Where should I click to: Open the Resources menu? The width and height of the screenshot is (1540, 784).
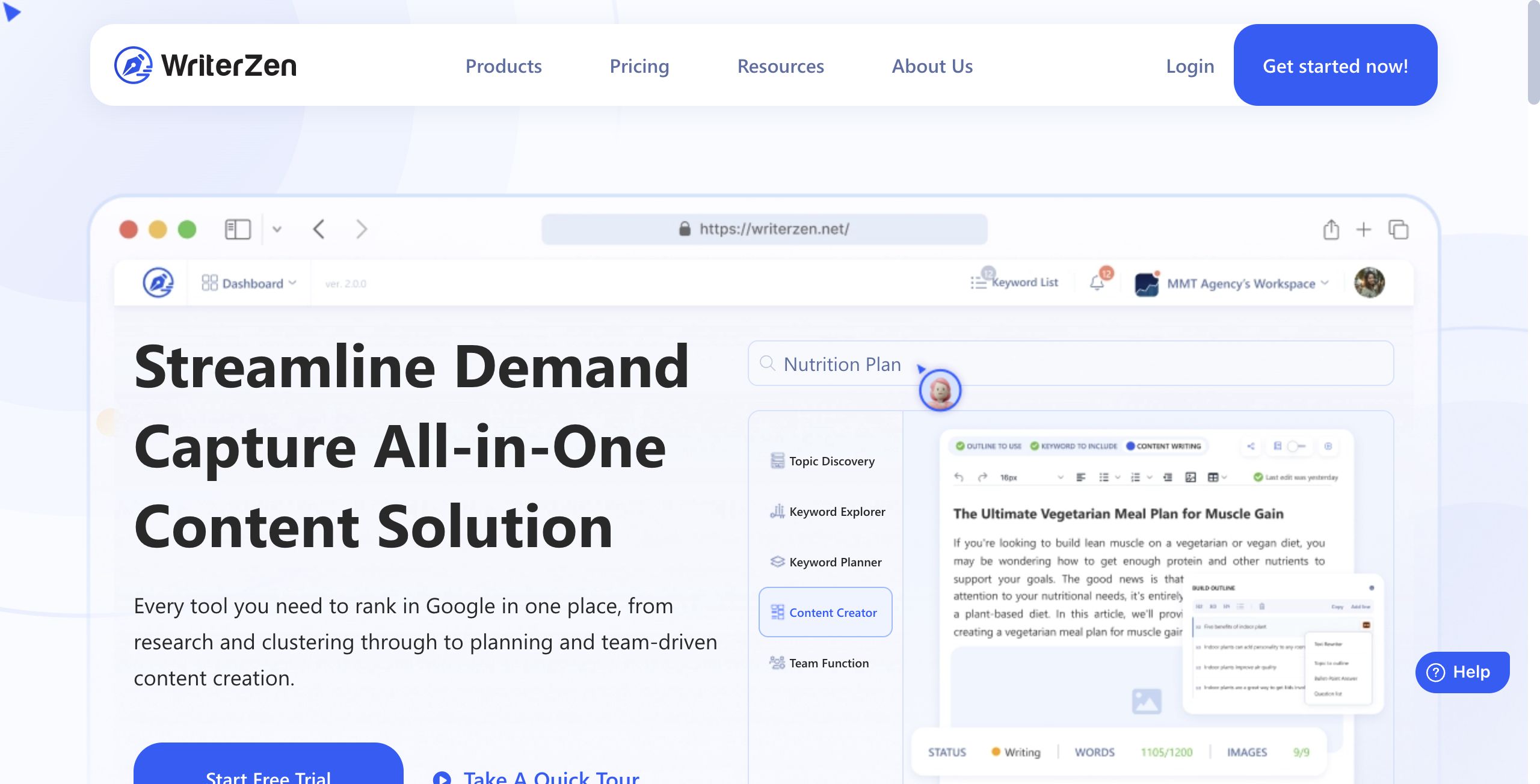click(x=780, y=66)
